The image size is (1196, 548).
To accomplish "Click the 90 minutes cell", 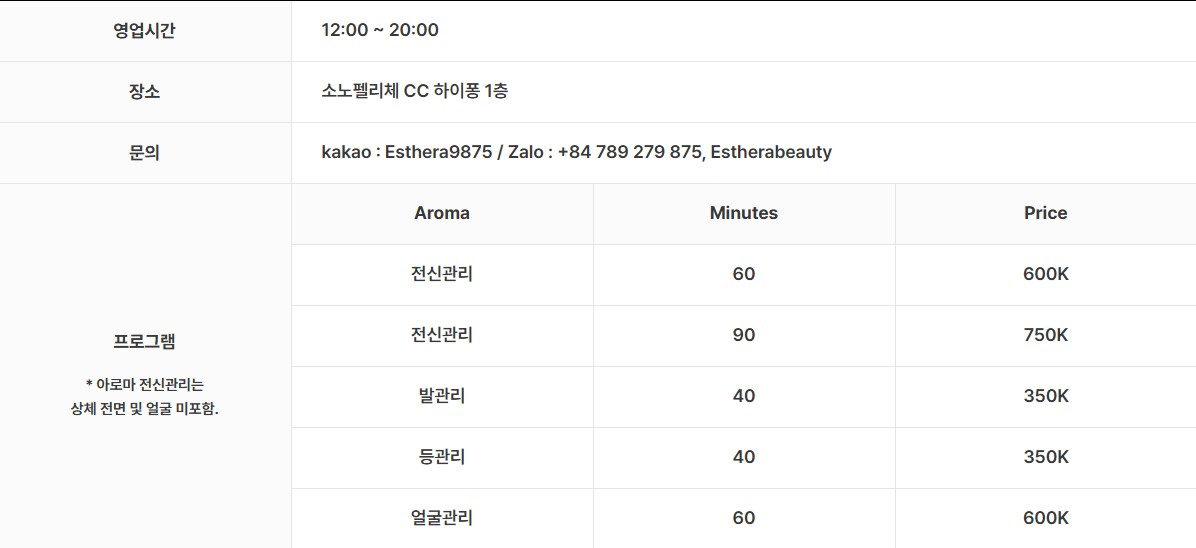I will (x=744, y=336).
